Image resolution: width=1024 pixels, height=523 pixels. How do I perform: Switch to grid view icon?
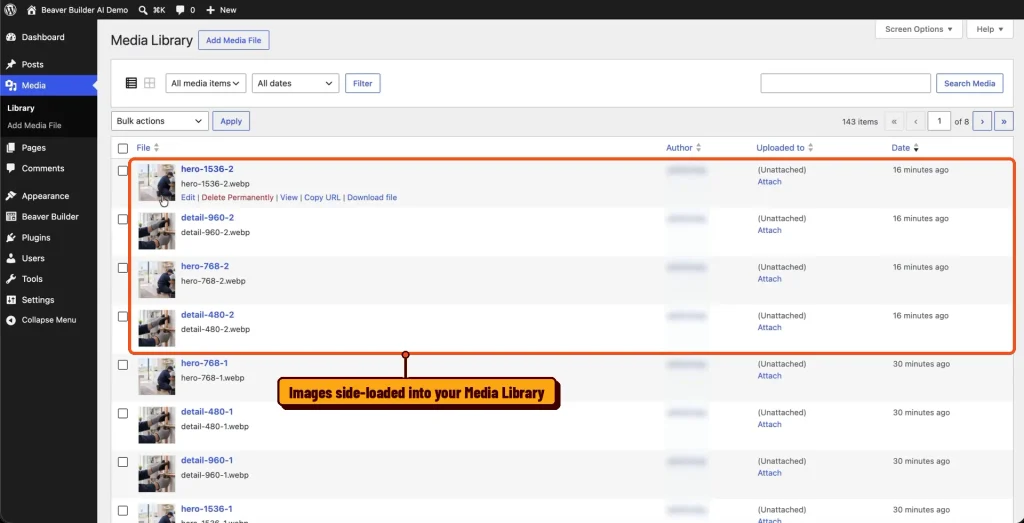pos(150,83)
